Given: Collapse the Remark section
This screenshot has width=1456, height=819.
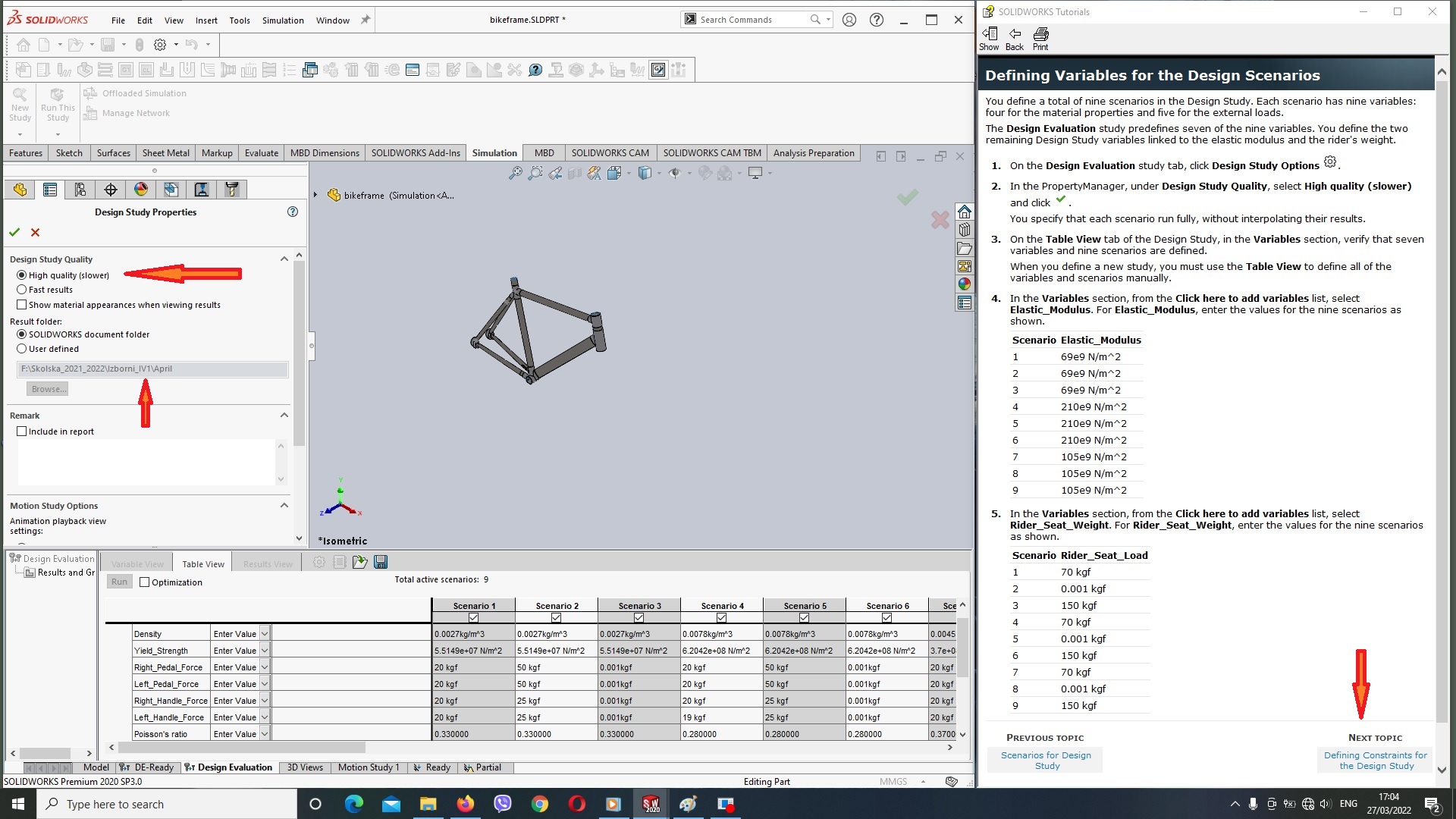Looking at the screenshot, I should click(284, 416).
